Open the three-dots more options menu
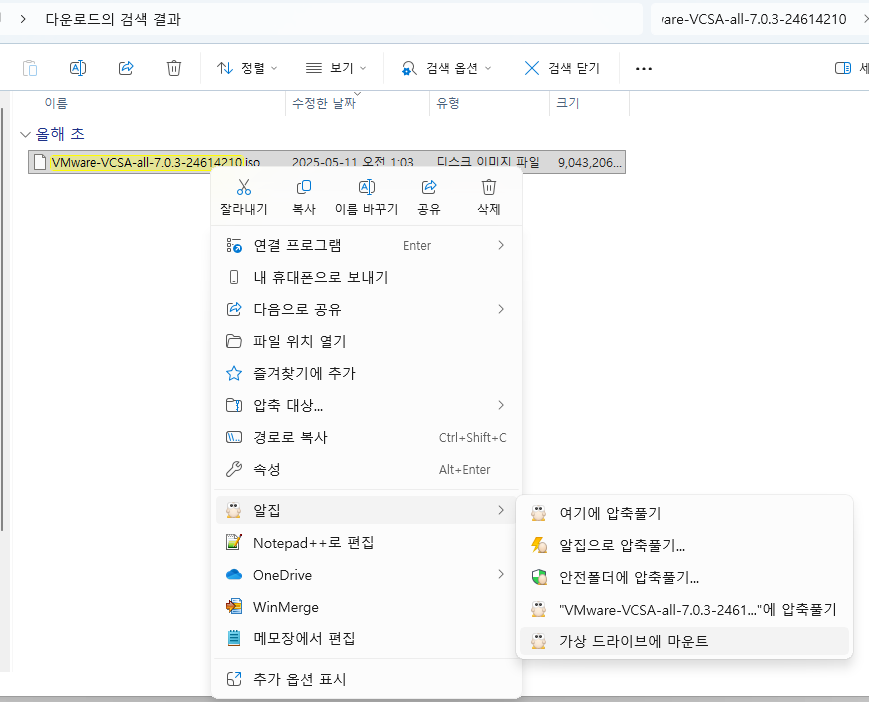 point(643,69)
